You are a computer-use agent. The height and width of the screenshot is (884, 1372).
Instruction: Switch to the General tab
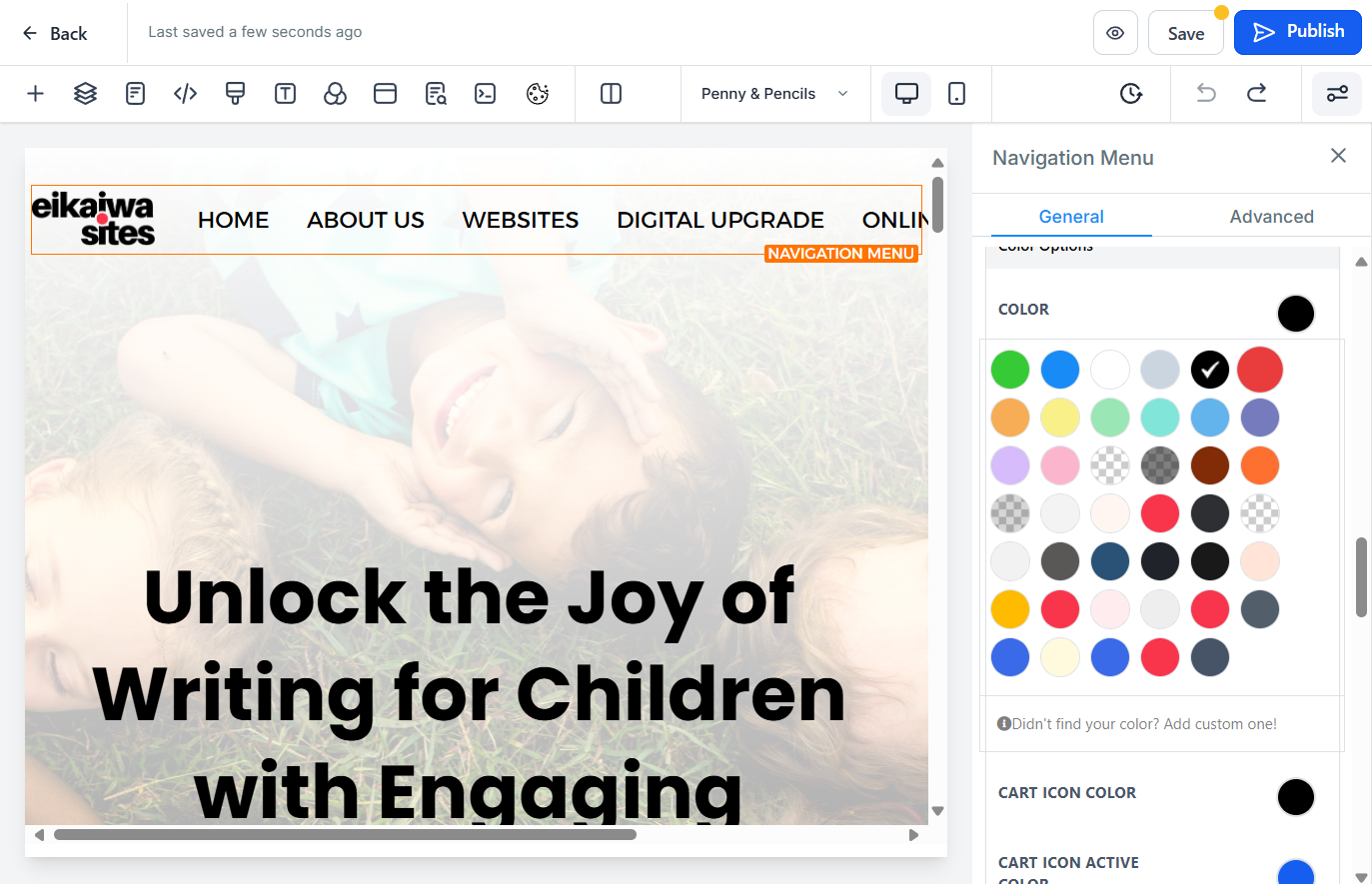(1071, 217)
